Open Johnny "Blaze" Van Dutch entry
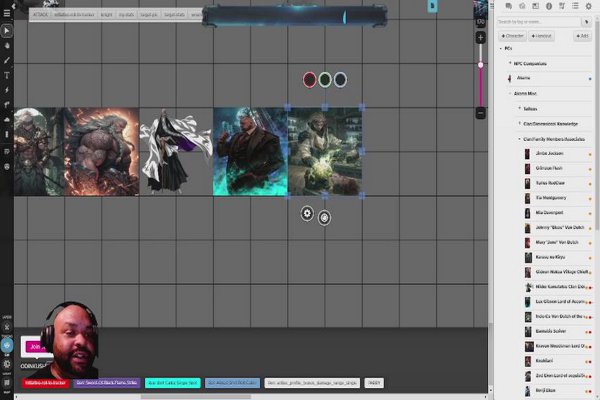This screenshot has width=600, height=400. (x=557, y=228)
